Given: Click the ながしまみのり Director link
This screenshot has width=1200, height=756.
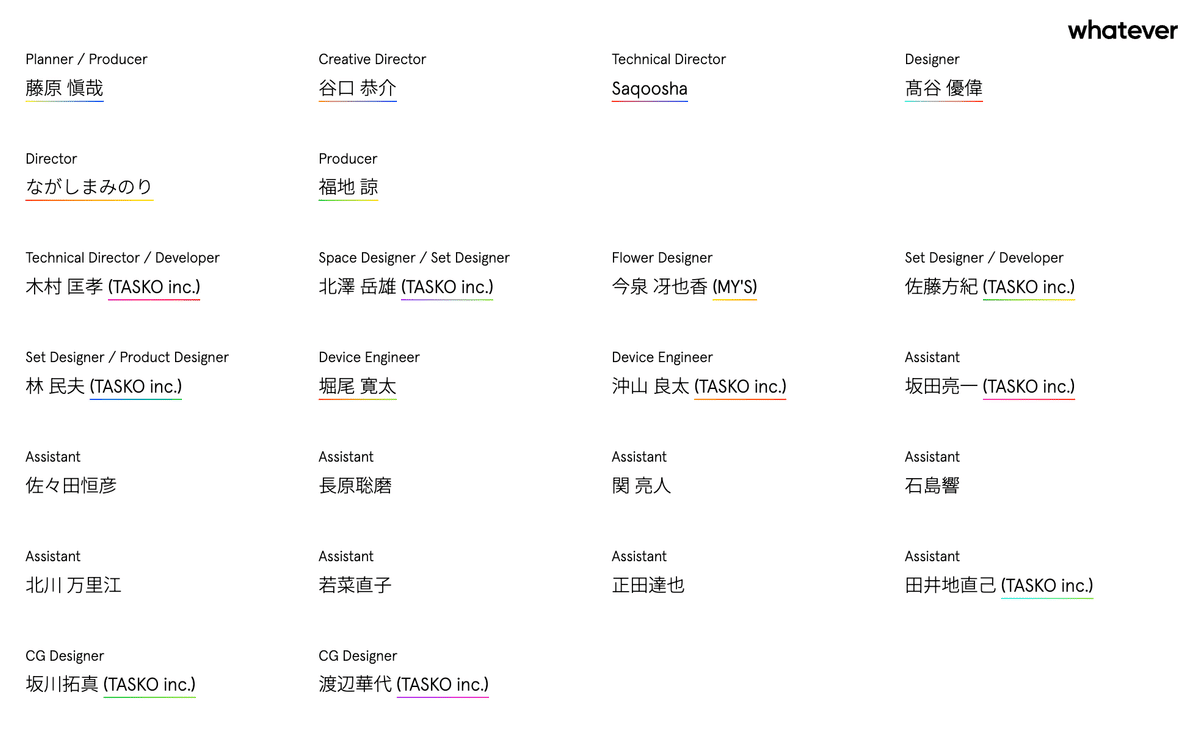Looking at the screenshot, I should pyautogui.click(x=89, y=187).
